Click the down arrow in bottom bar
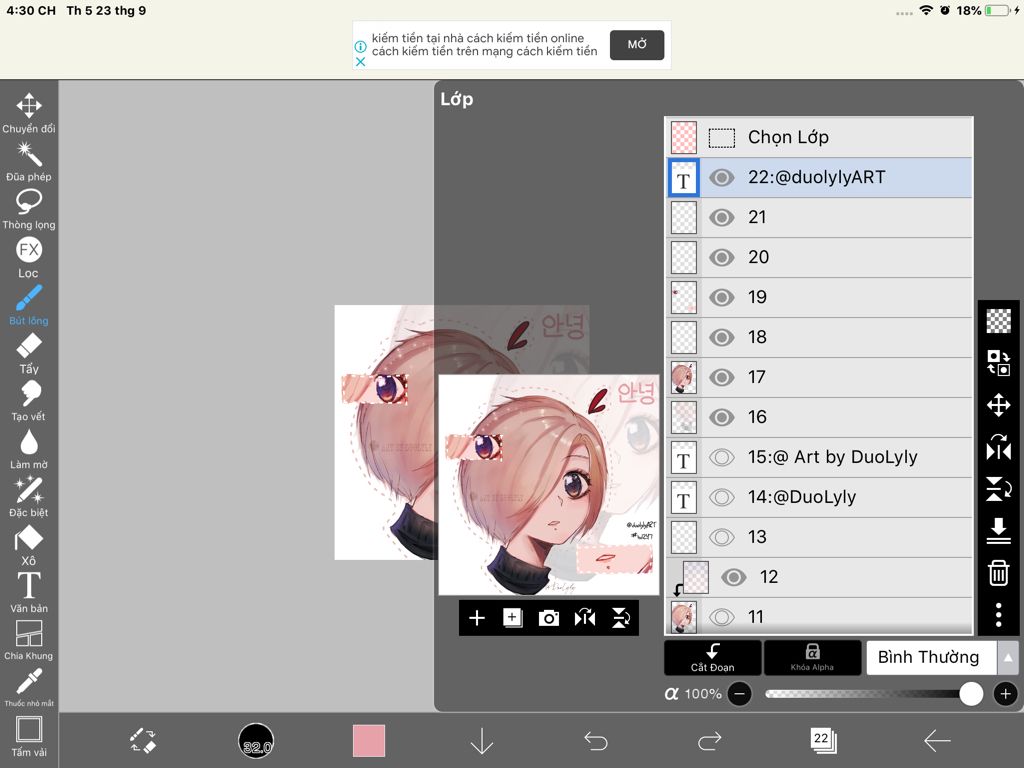This screenshot has height=768, width=1024. [482, 741]
